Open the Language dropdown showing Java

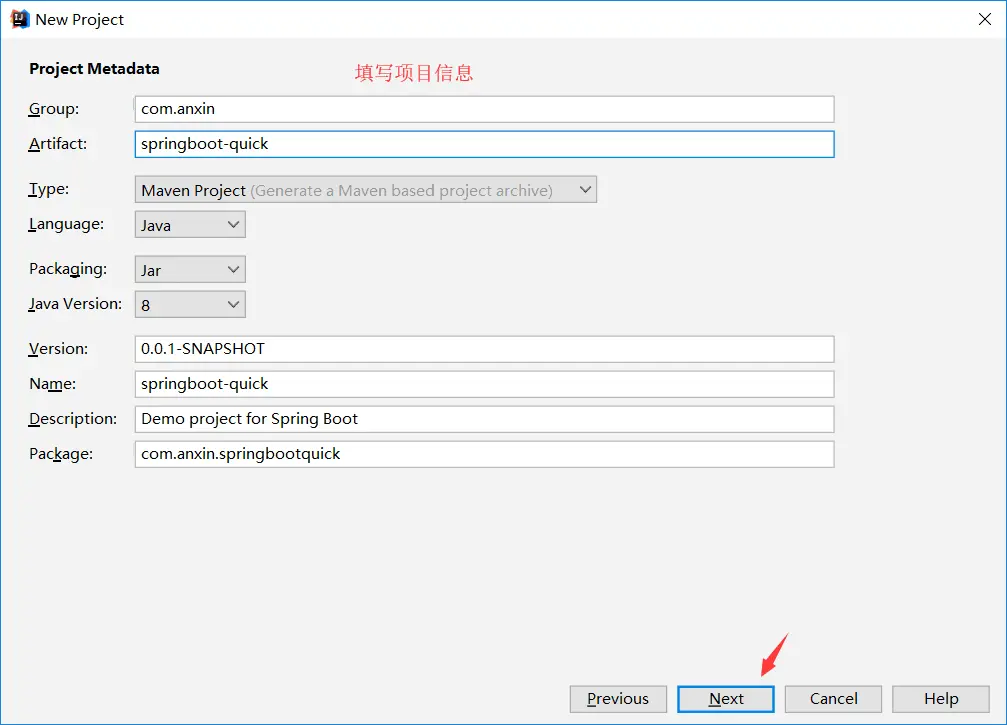[190, 225]
